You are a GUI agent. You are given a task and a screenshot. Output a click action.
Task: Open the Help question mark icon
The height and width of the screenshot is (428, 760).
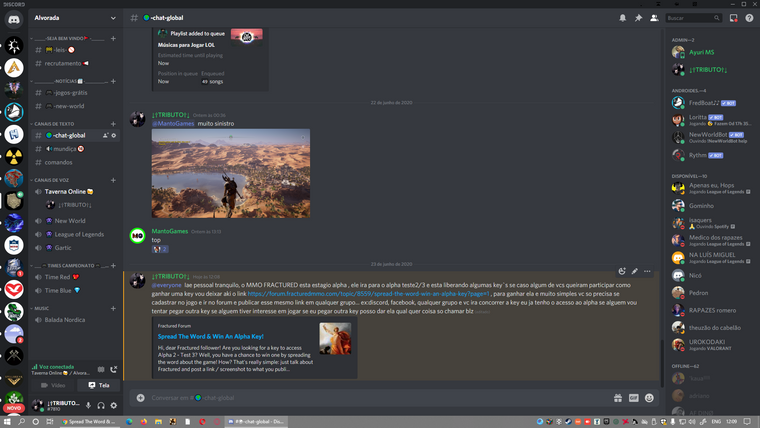tap(749, 18)
